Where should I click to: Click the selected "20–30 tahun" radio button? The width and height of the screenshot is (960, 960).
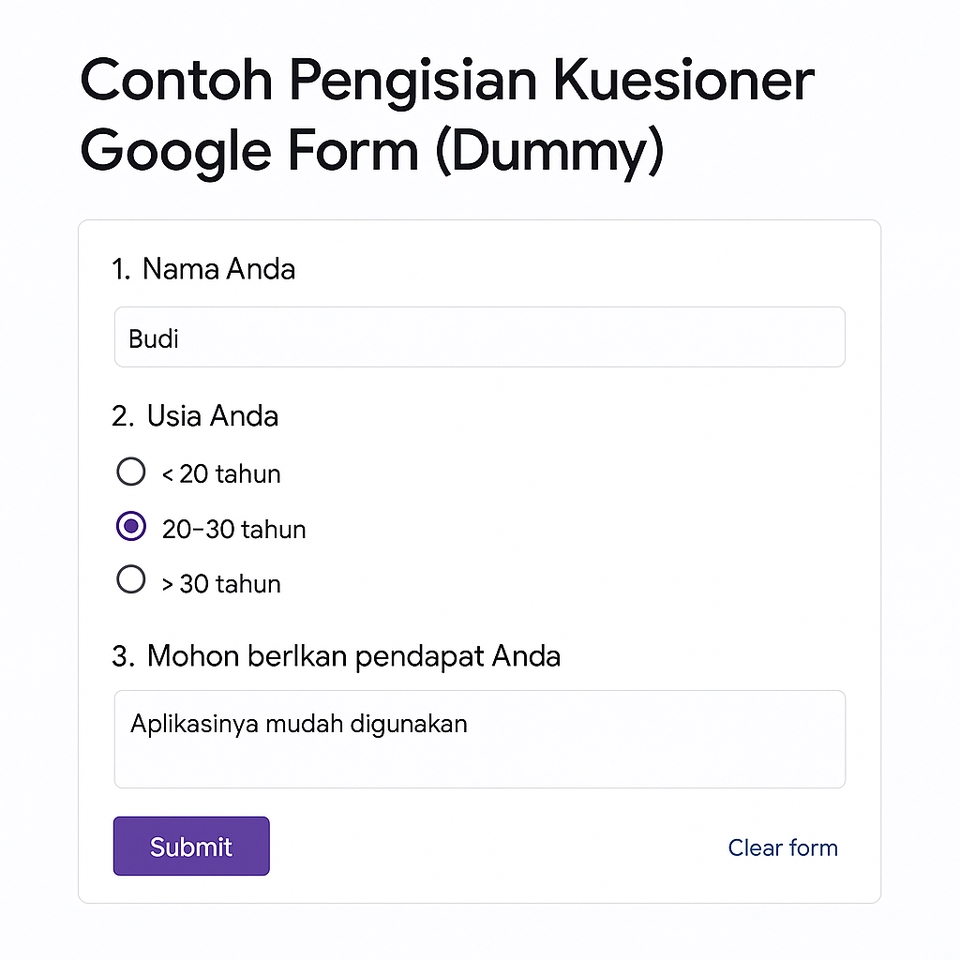tap(131, 527)
